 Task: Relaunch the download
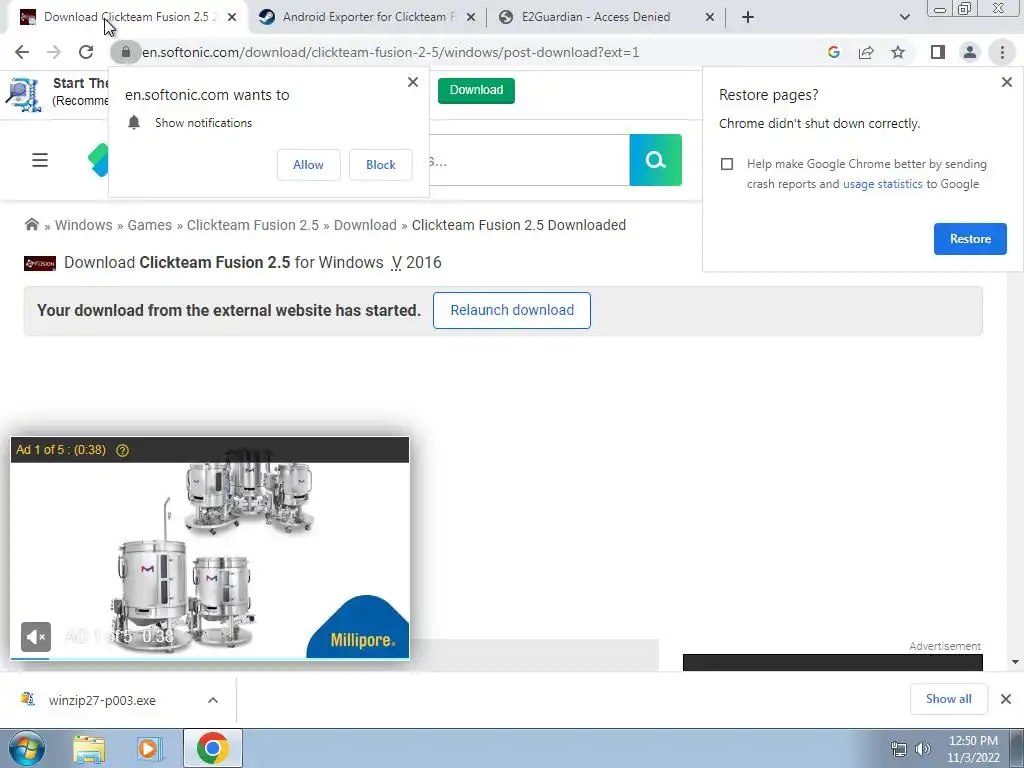point(512,310)
